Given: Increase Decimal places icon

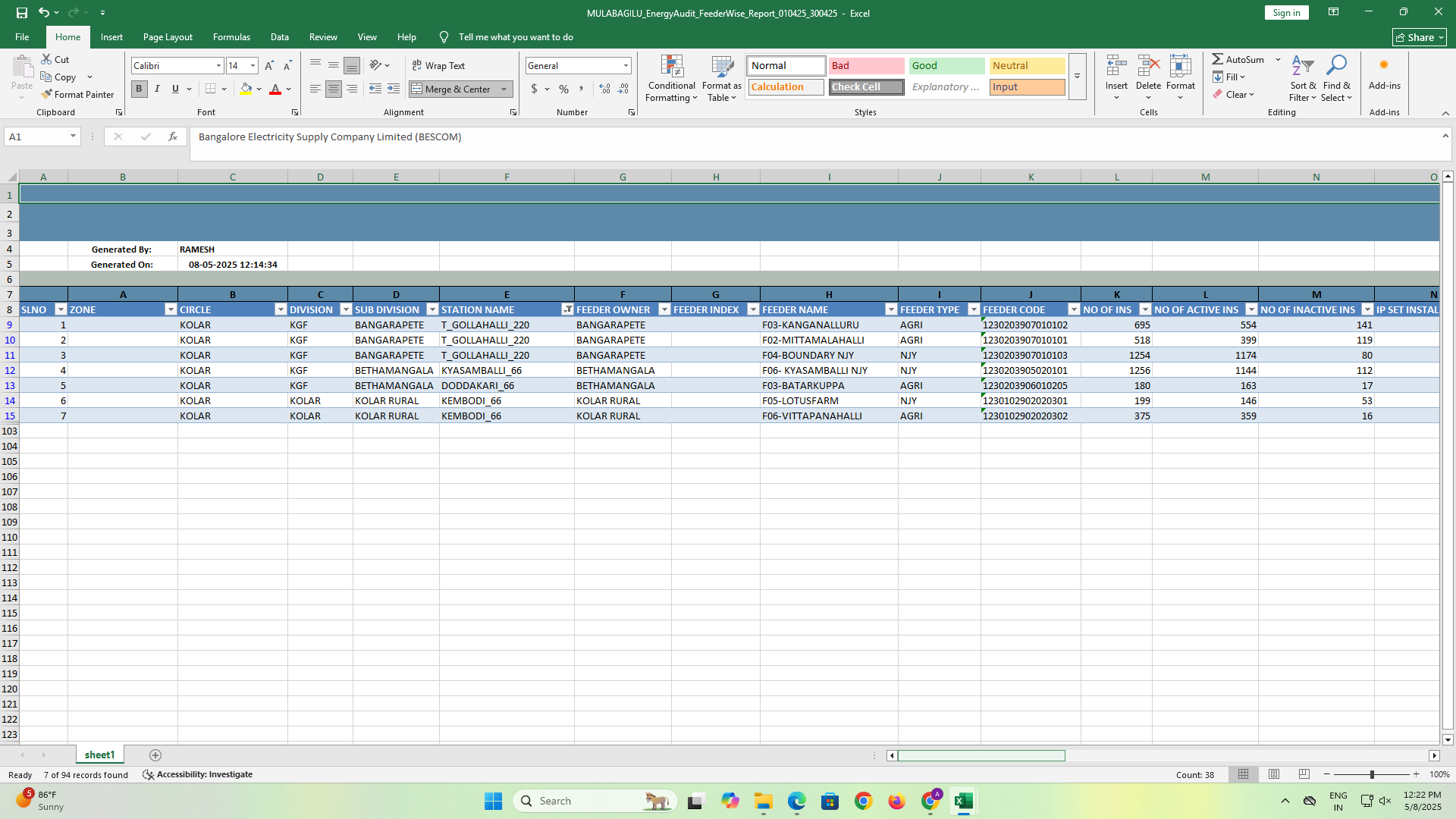Looking at the screenshot, I should pyautogui.click(x=604, y=89).
